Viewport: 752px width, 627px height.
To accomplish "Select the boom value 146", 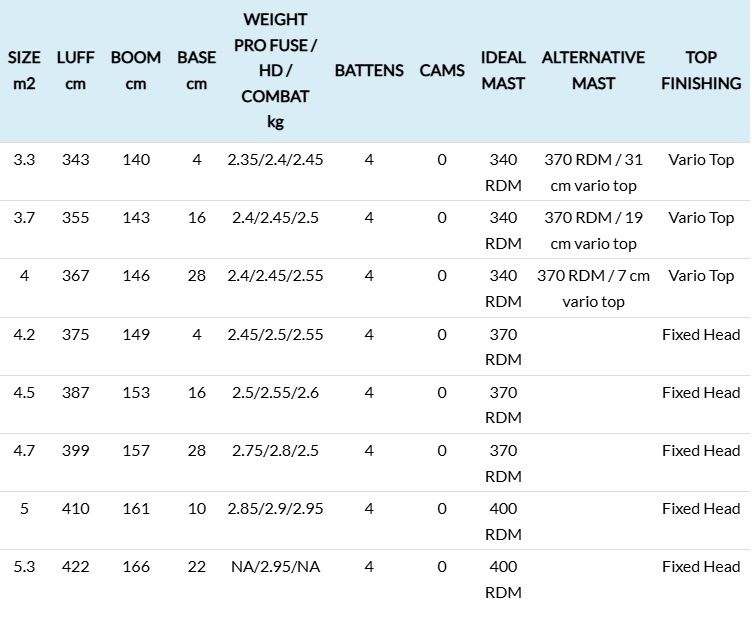I will [136, 276].
